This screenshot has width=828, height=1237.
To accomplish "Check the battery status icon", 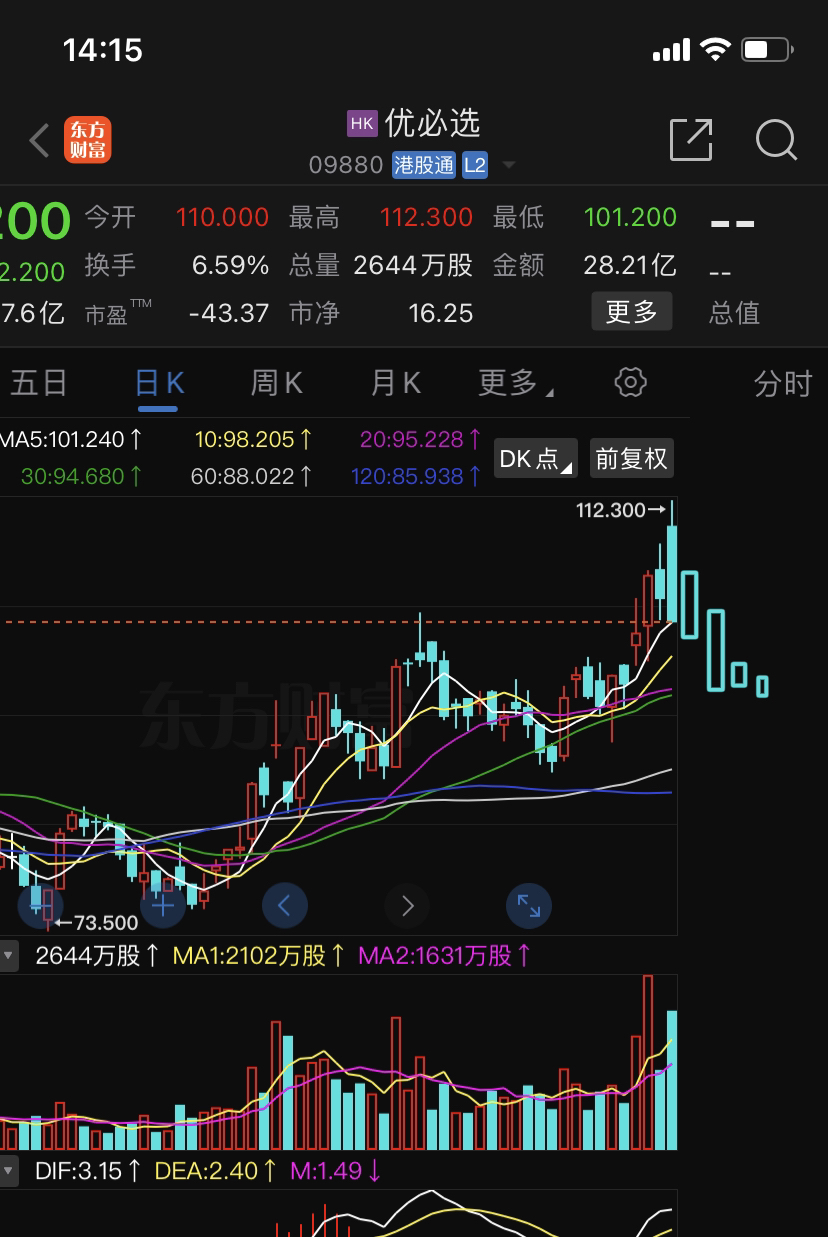I will tap(768, 49).
